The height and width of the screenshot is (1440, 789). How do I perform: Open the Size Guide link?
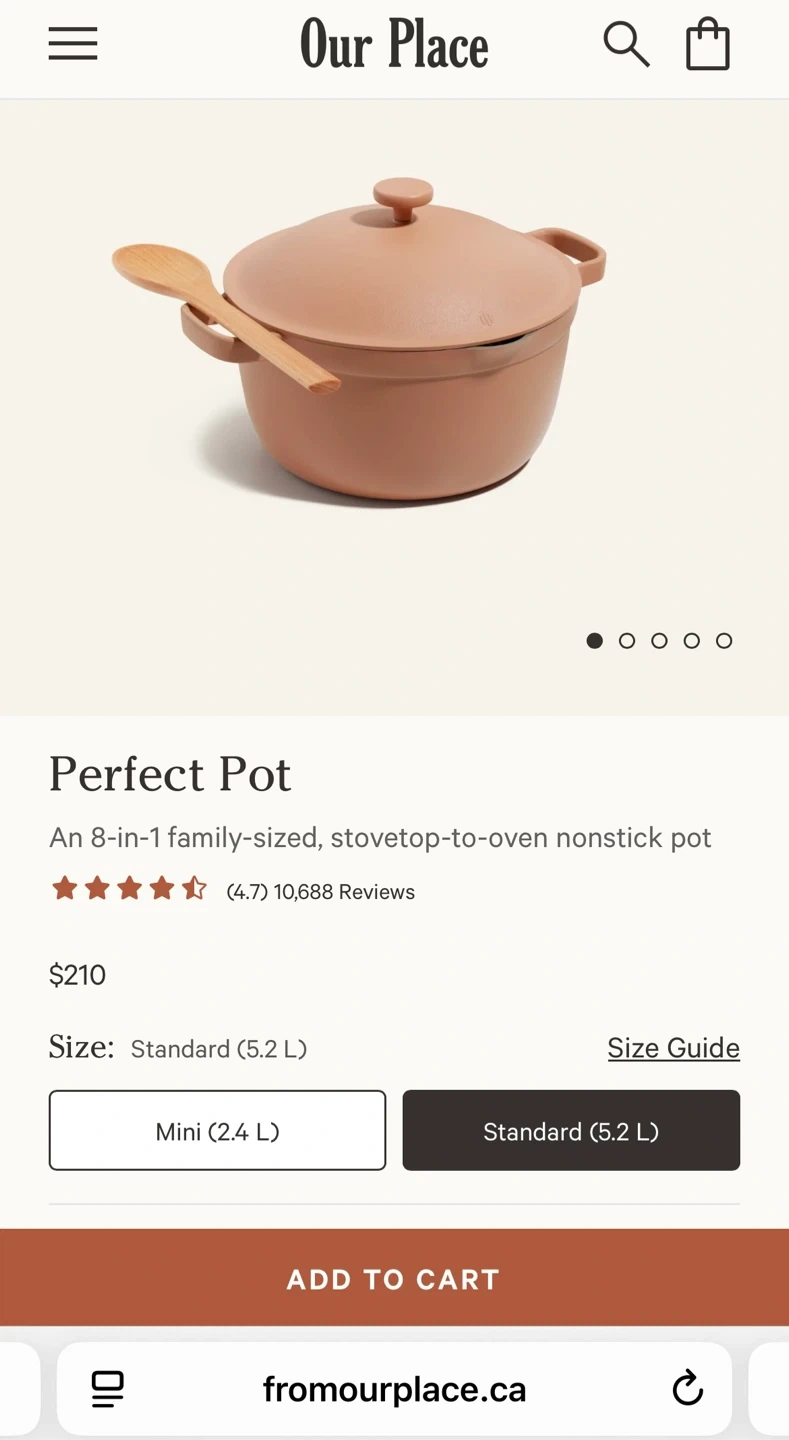pyautogui.click(x=673, y=1048)
